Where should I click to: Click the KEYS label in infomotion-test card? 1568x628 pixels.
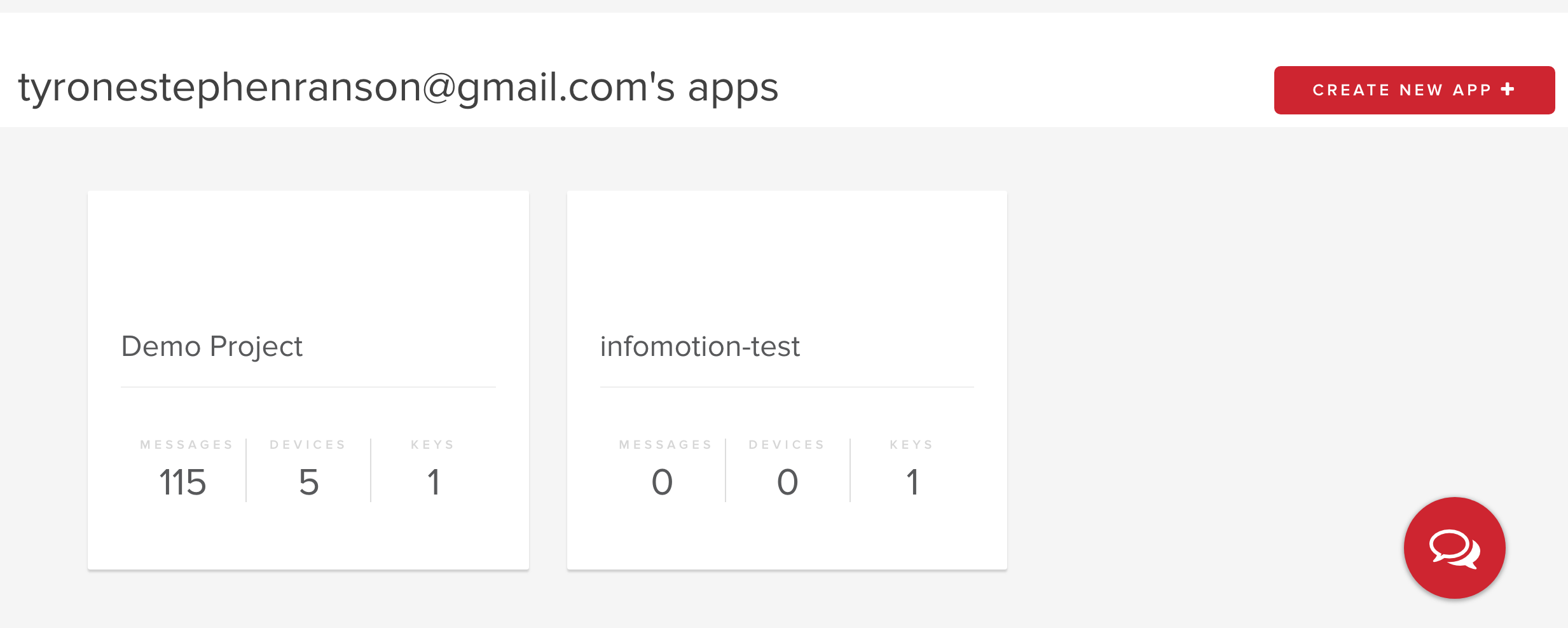coord(912,445)
